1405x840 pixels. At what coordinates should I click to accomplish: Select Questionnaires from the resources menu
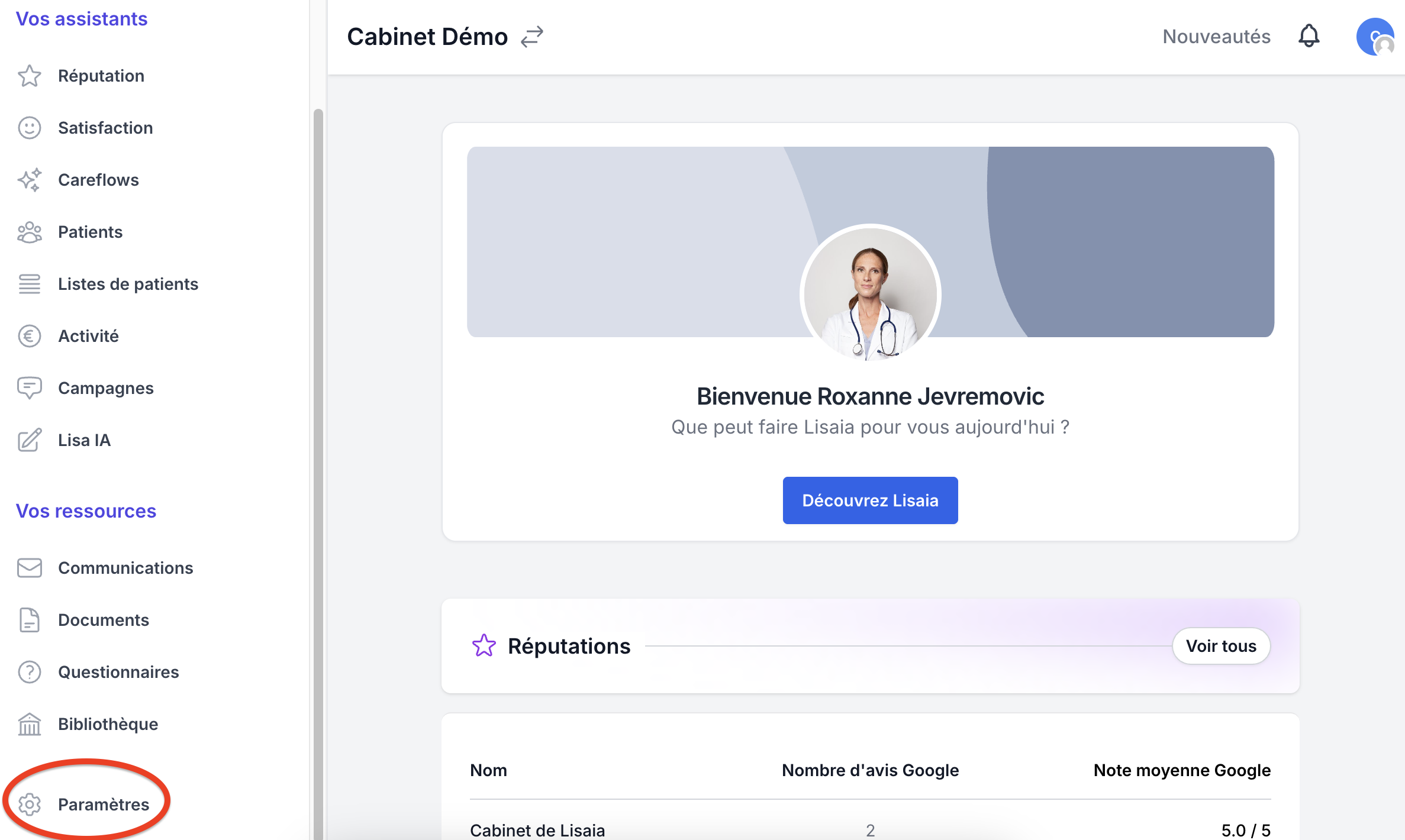(x=118, y=672)
